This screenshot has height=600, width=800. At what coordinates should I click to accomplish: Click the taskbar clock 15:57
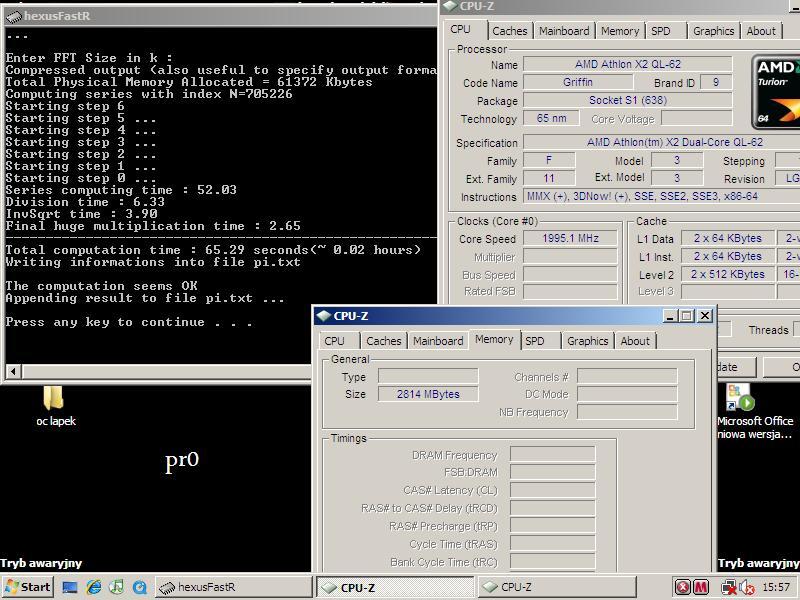click(x=776, y=587)
